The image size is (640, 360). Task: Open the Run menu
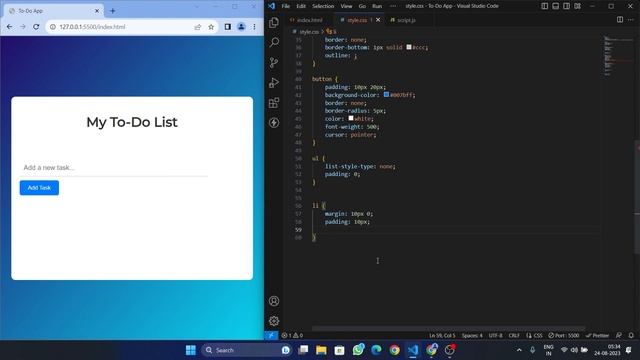pyautogui.click(x=377, y=6)
